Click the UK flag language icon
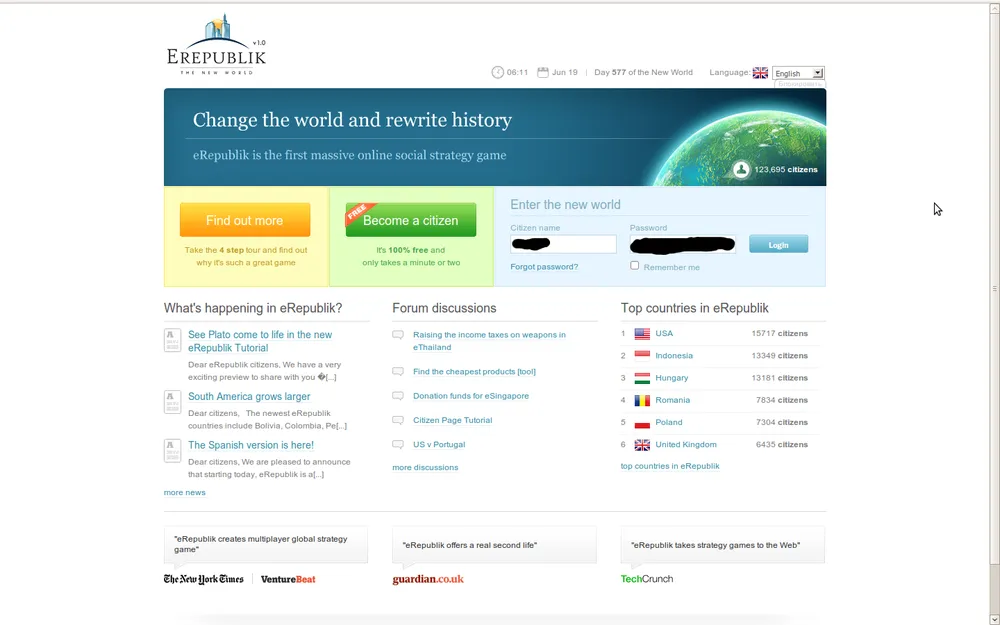Screen dimensions: 1000x625 point(760,73)
